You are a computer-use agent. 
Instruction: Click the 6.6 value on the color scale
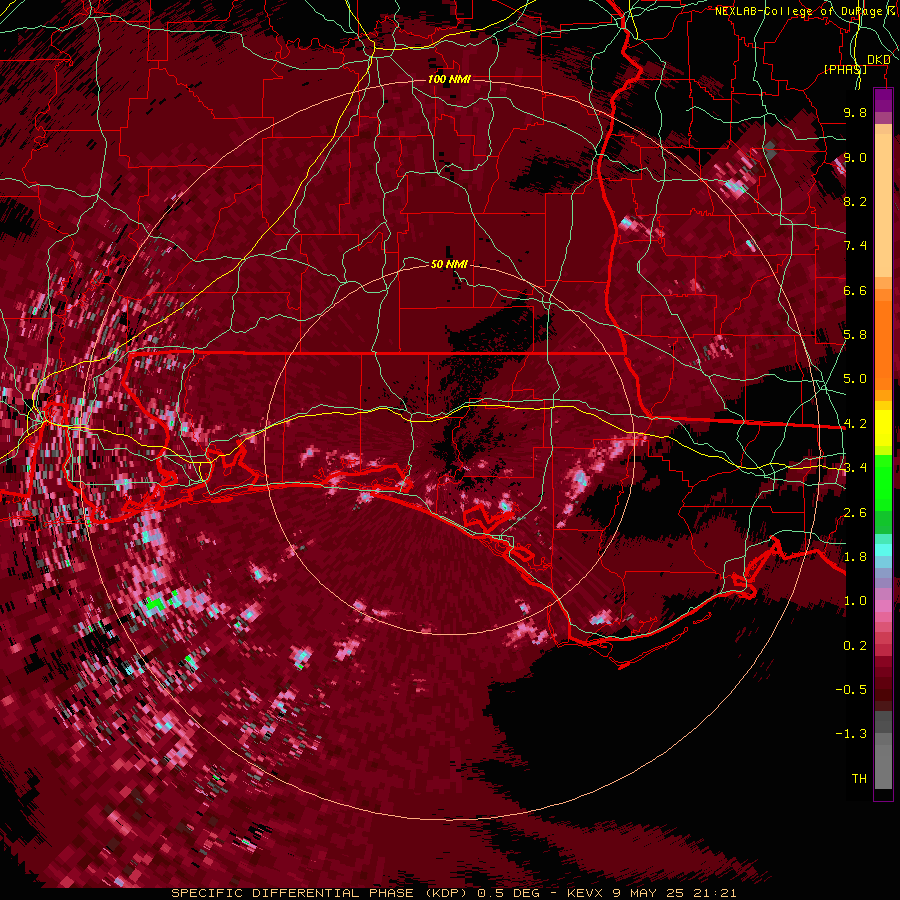coord(855,290)
